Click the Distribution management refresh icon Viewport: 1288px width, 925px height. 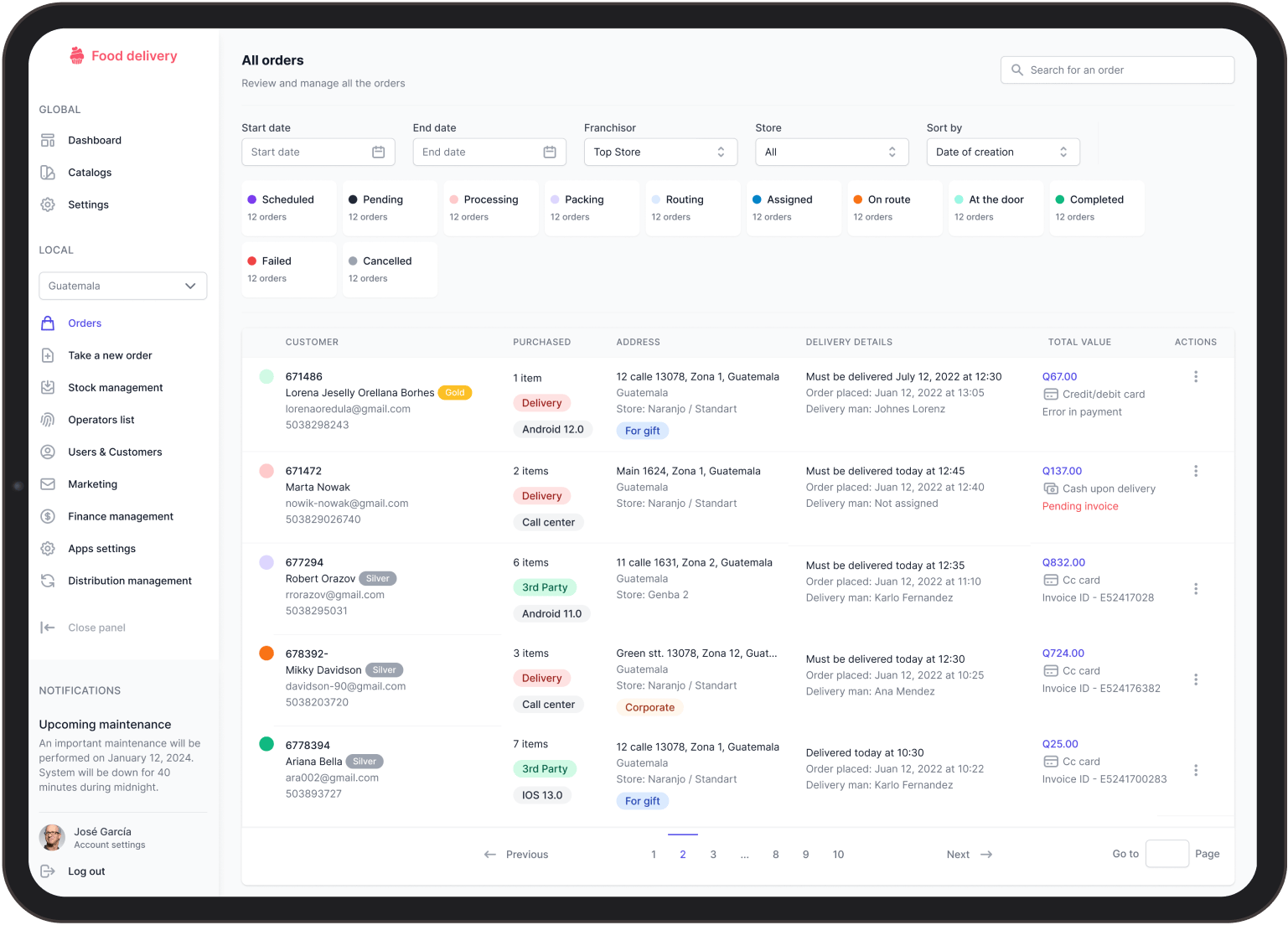pyautogui.click(x=48, y=581)
